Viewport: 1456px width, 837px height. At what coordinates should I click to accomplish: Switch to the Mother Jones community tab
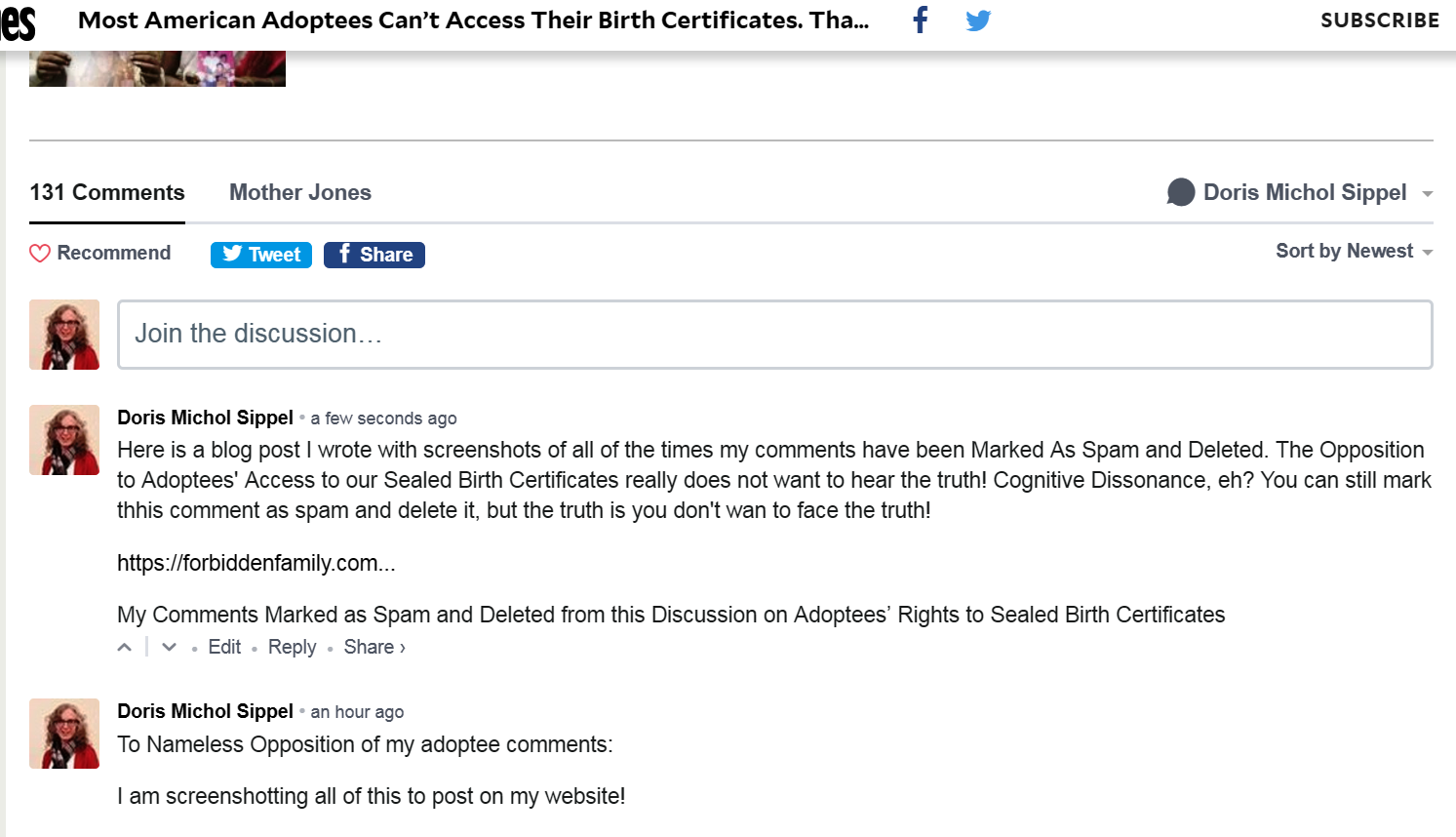[x=299, y=192]
